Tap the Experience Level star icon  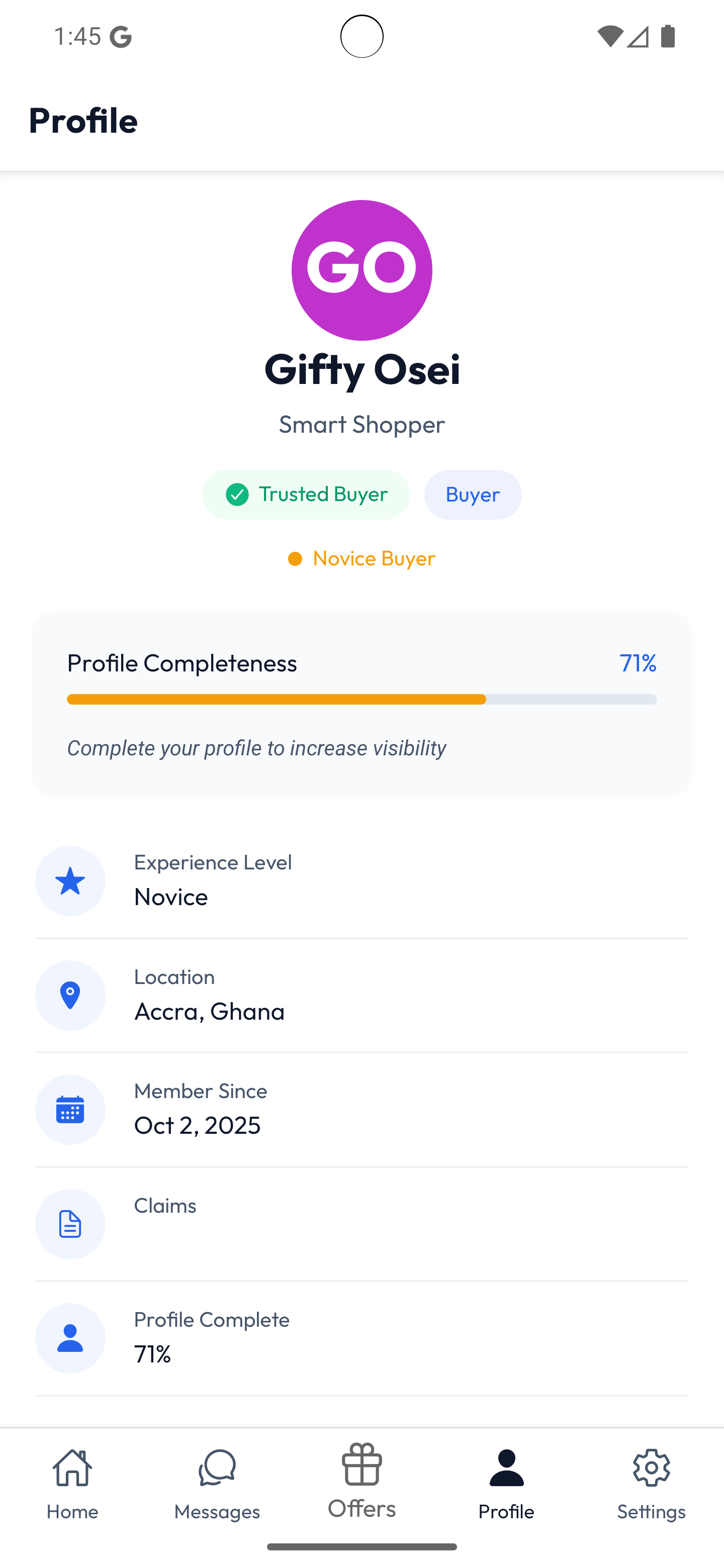(70, 881)
